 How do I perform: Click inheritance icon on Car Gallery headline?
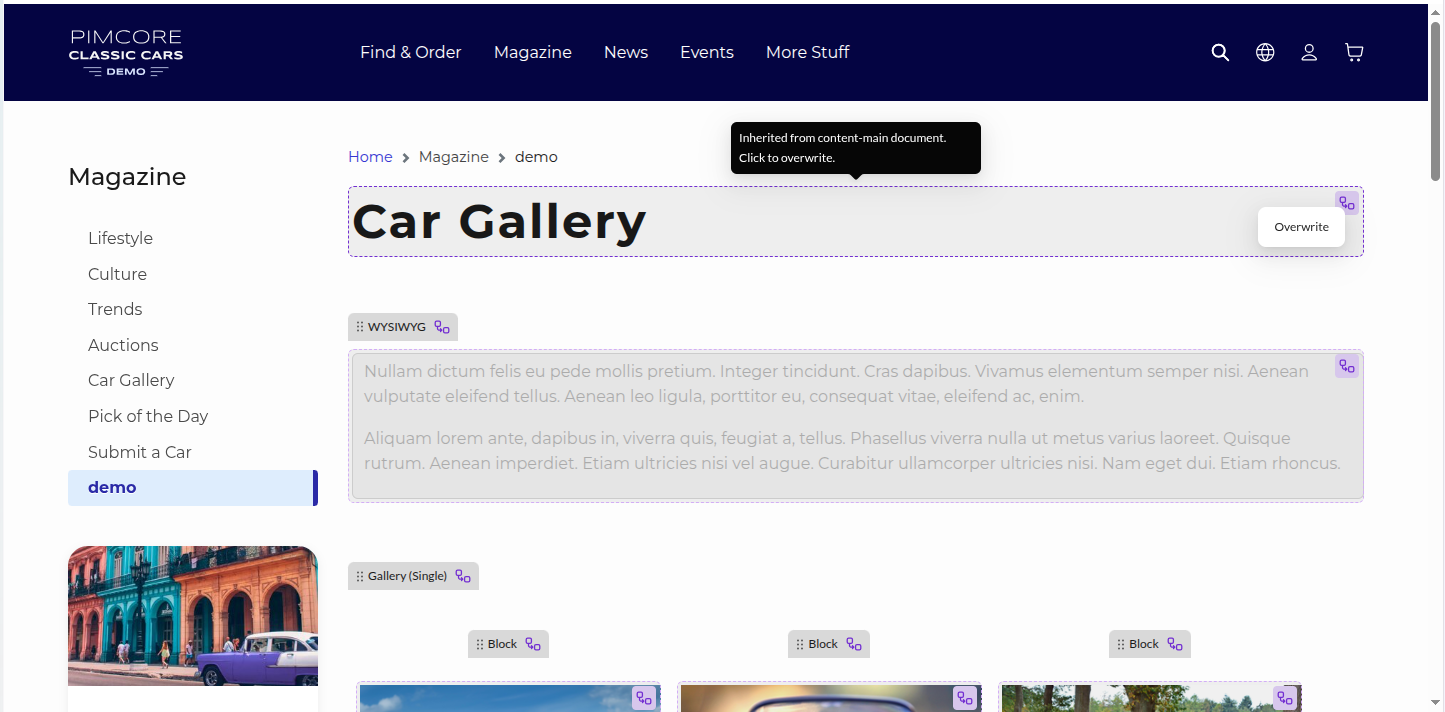click(x=1347, y=203)
